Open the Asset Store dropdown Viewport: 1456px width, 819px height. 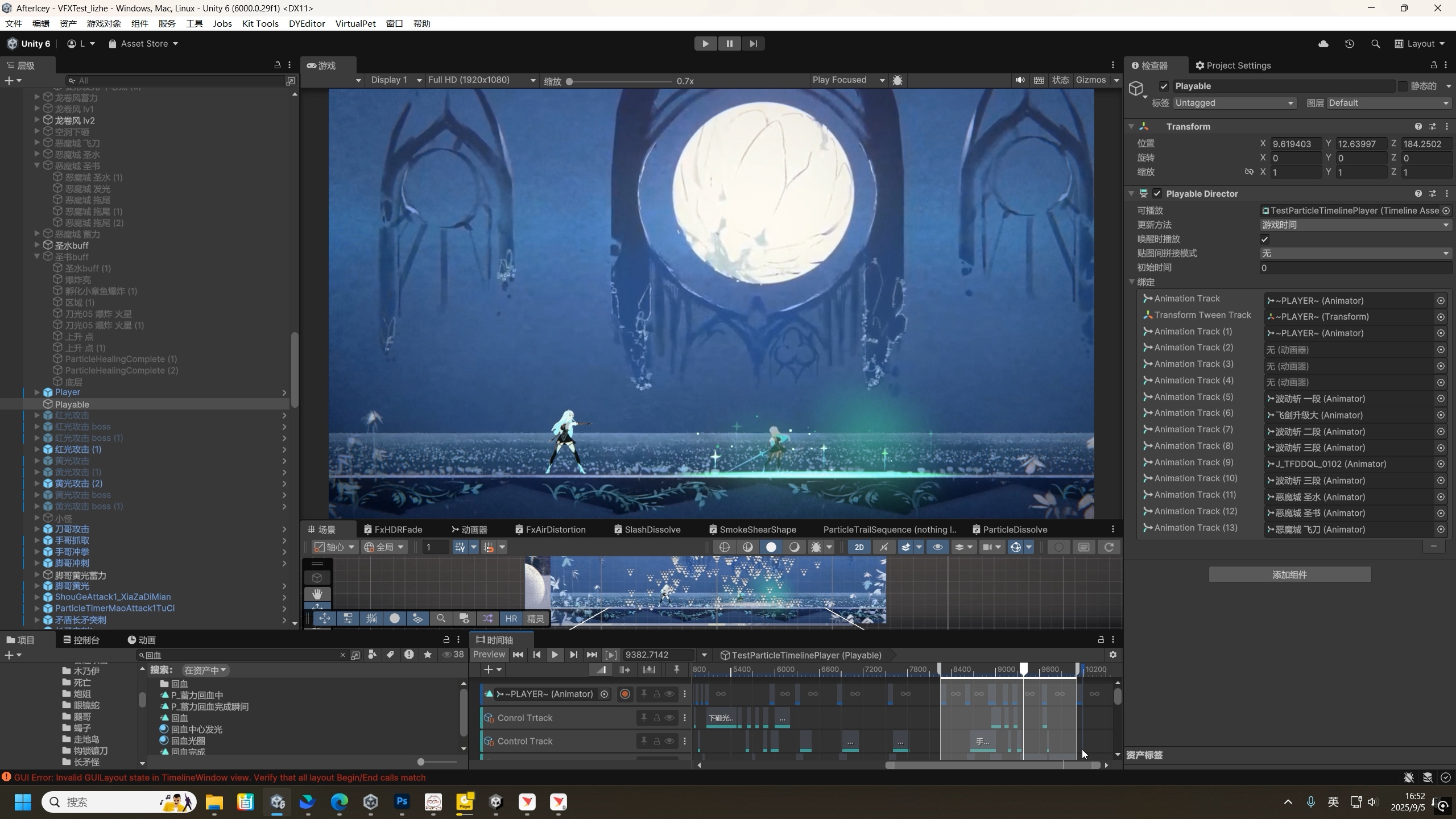pyautogui.click(x=143, y=44)
